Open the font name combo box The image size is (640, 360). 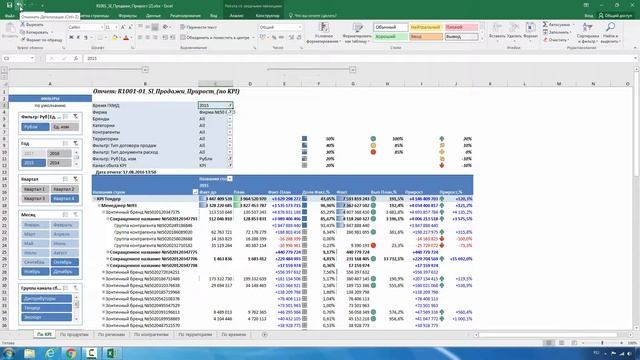coord(86,27)
